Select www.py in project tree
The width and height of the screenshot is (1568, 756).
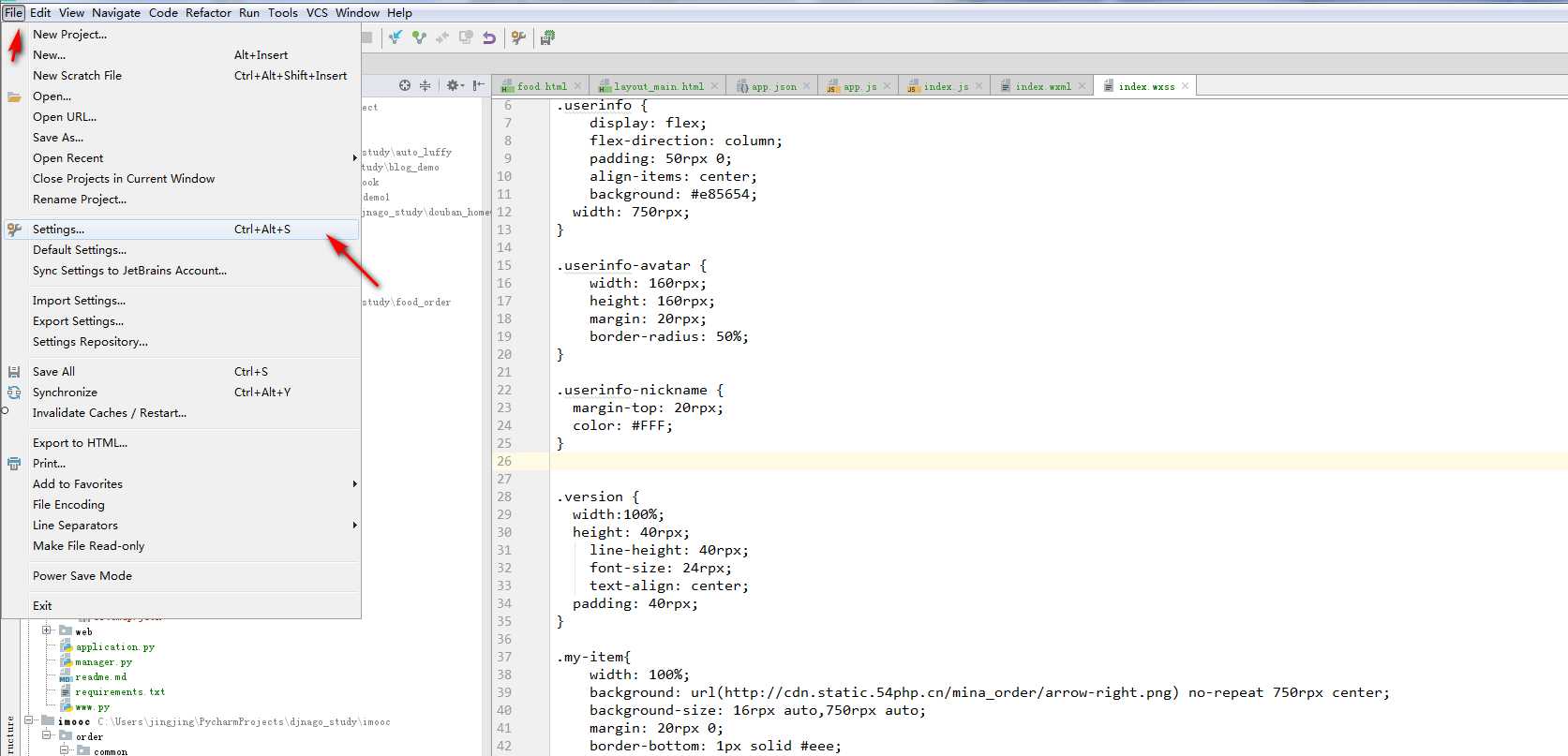click(93, 706)
